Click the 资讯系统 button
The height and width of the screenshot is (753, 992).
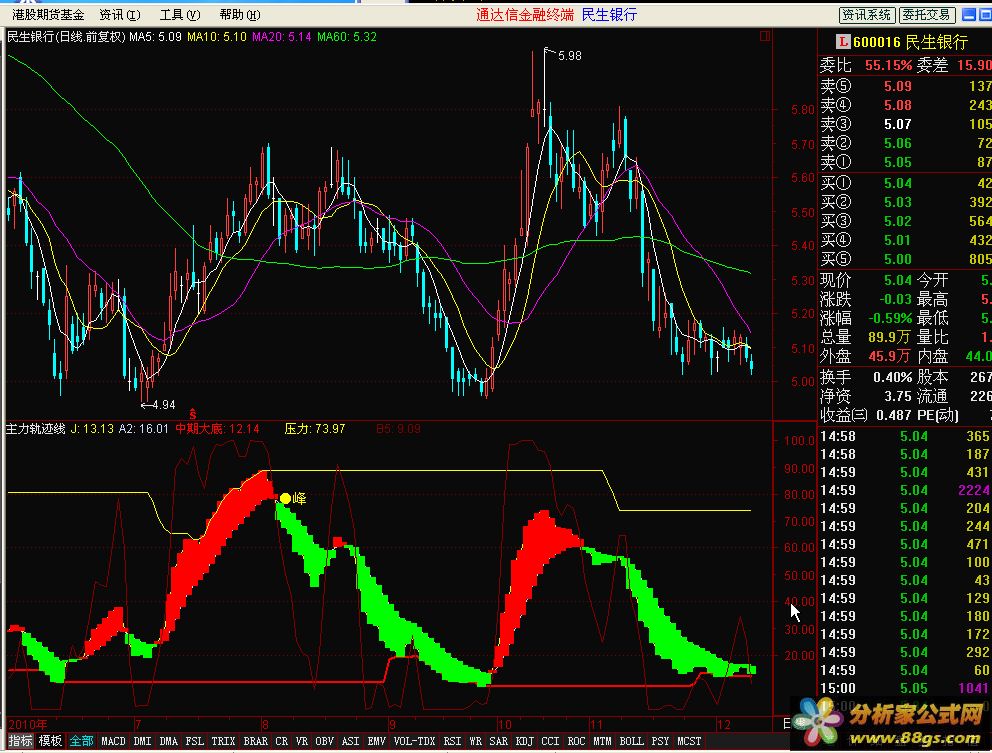click(867, 15)
